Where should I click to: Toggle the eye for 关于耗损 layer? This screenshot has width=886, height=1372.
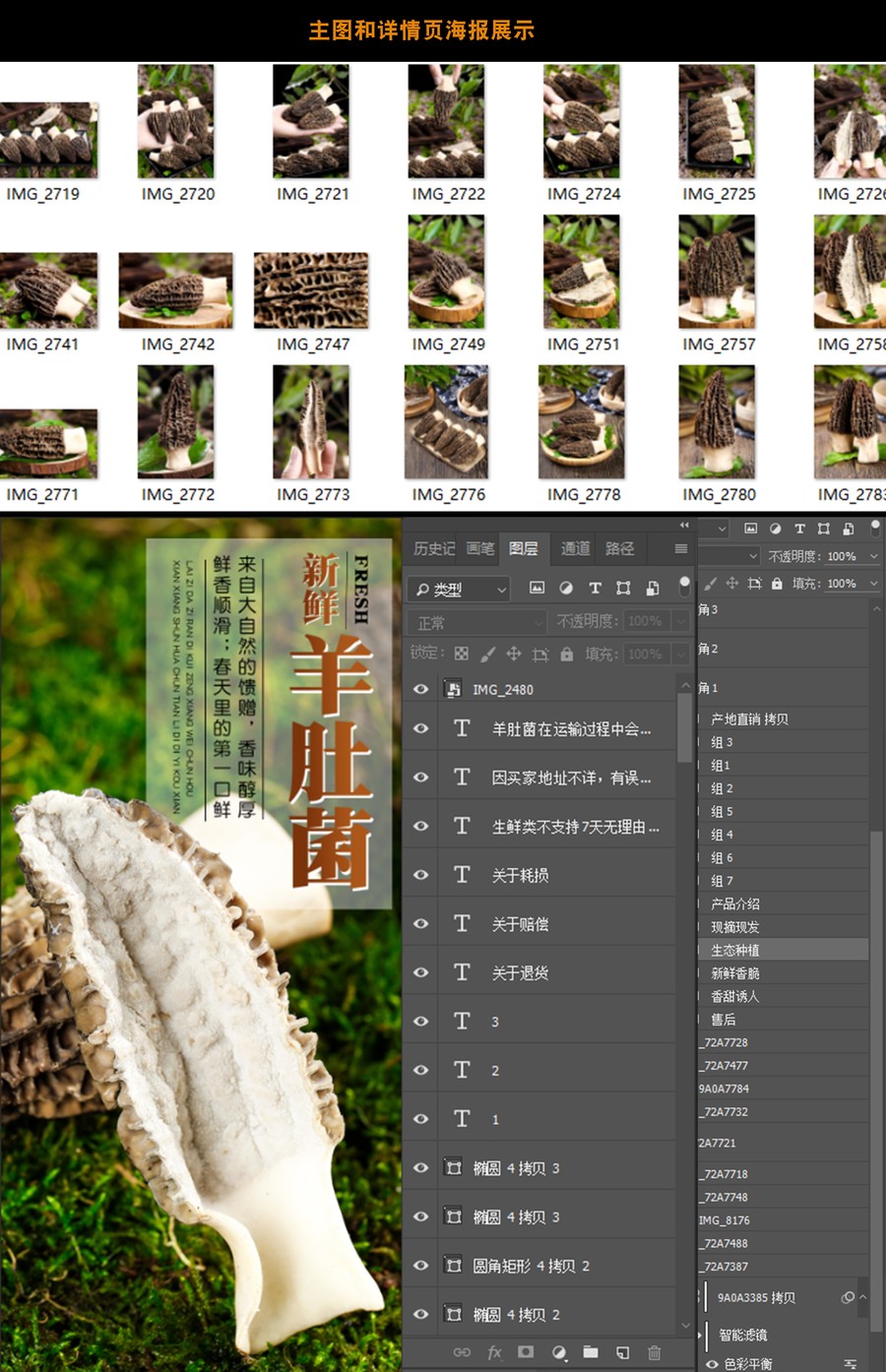pos(421,875)
